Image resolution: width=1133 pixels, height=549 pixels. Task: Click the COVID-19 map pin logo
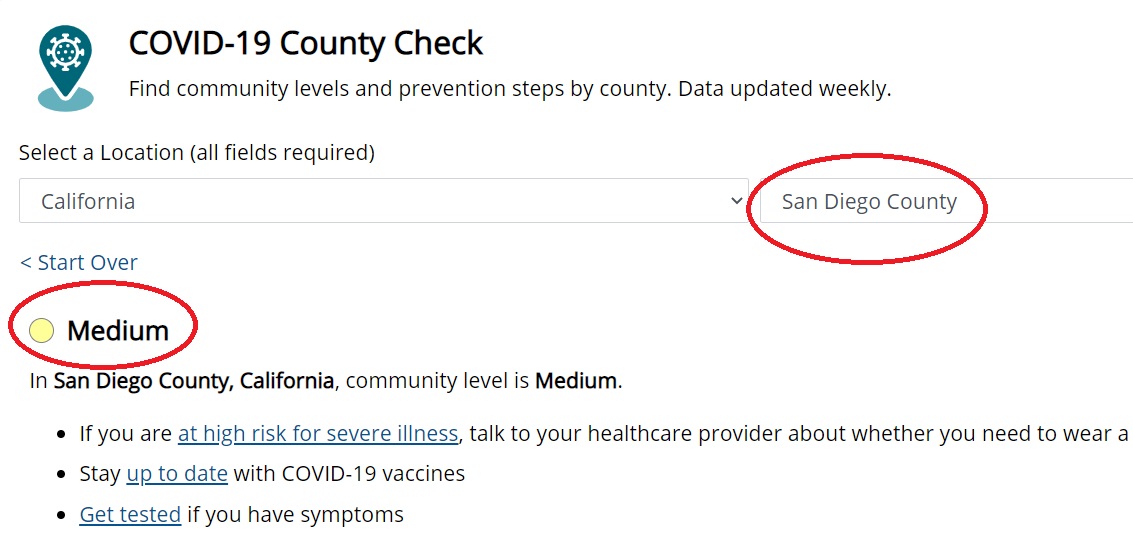tap(65, 66)
